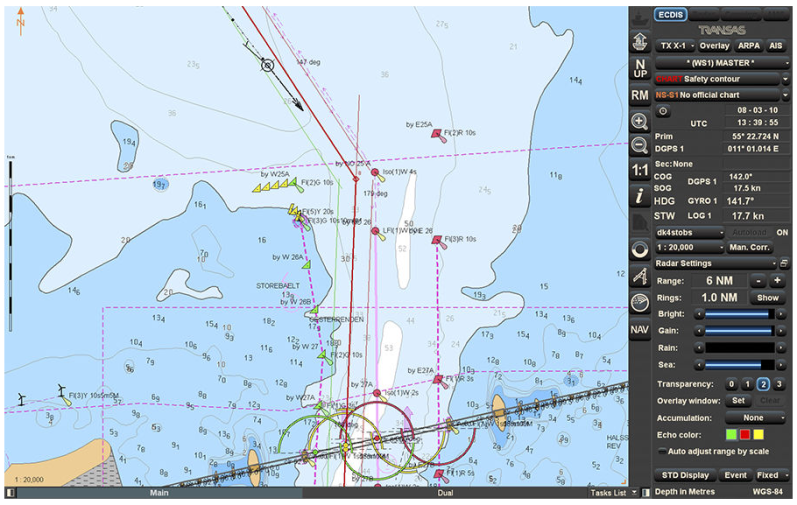Pick red echo color swatch

click(x=745, y=434)
